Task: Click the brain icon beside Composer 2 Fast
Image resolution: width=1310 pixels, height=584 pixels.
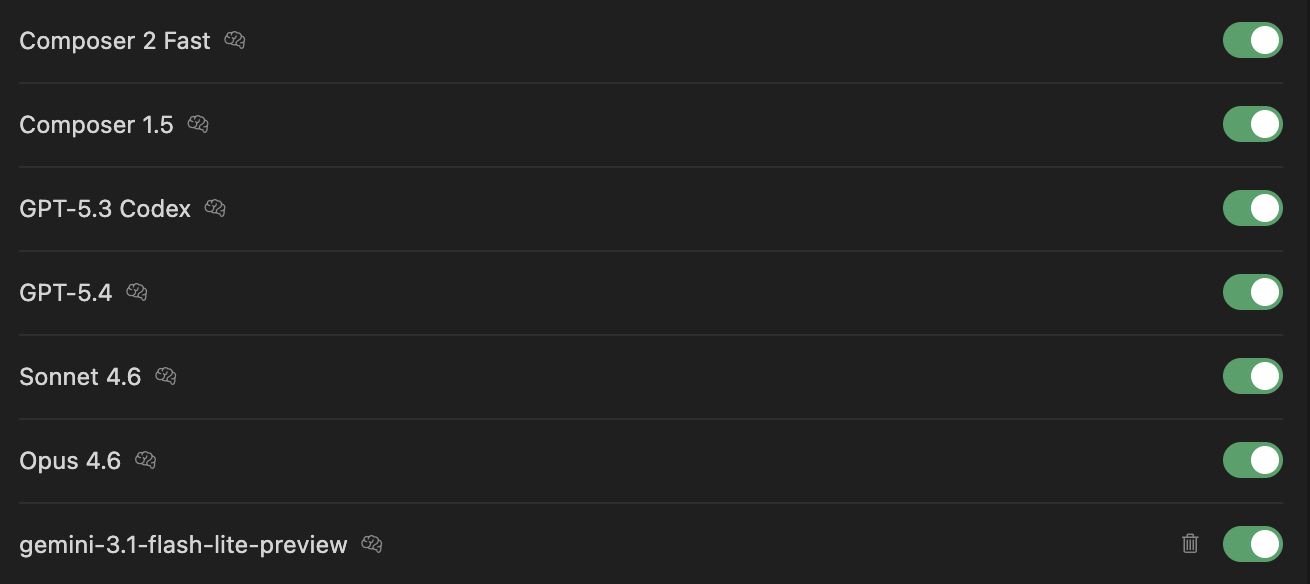Action: pyautogui.click(x=235, y=41)
